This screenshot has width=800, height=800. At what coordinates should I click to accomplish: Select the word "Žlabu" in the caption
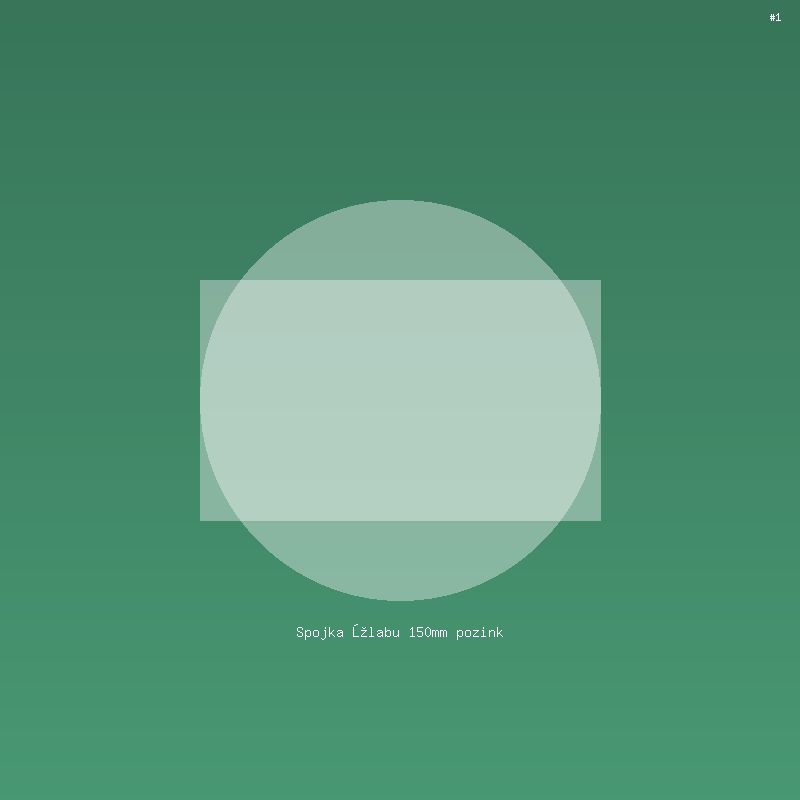376,632
